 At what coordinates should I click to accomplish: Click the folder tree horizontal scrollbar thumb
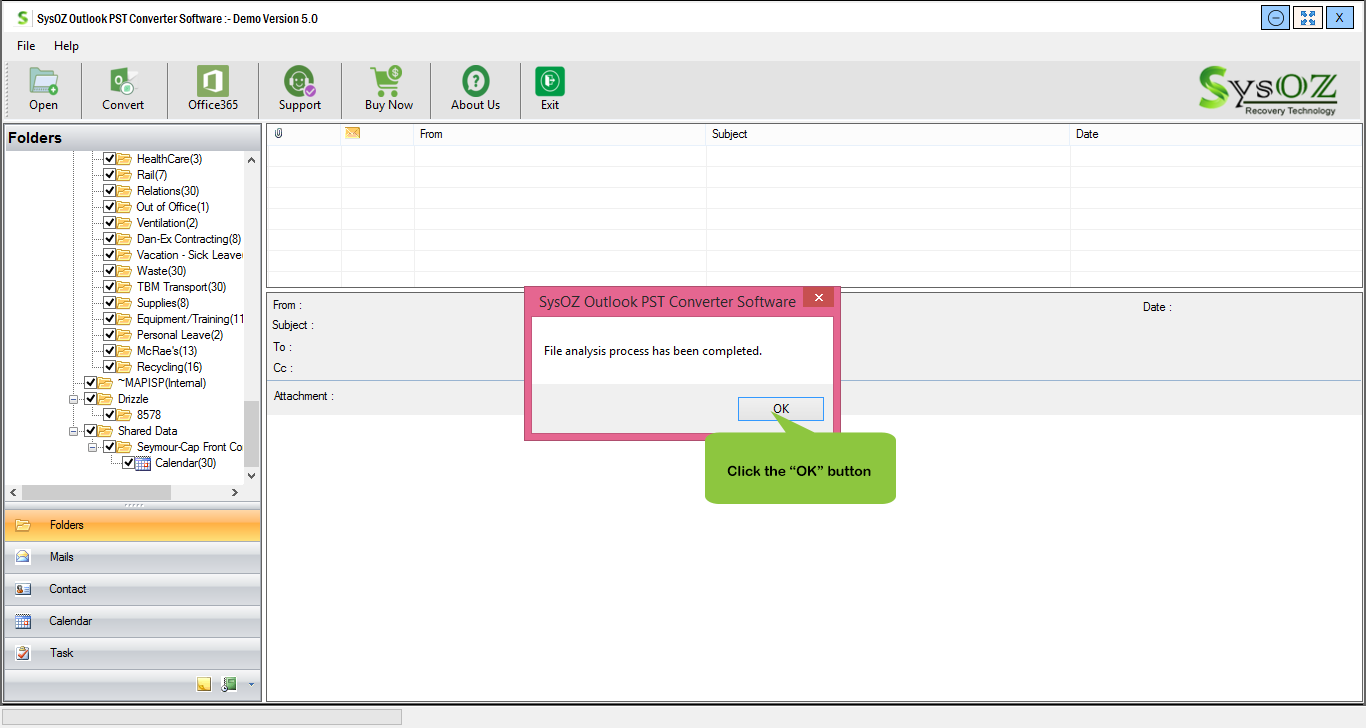[x=96, y=493]
